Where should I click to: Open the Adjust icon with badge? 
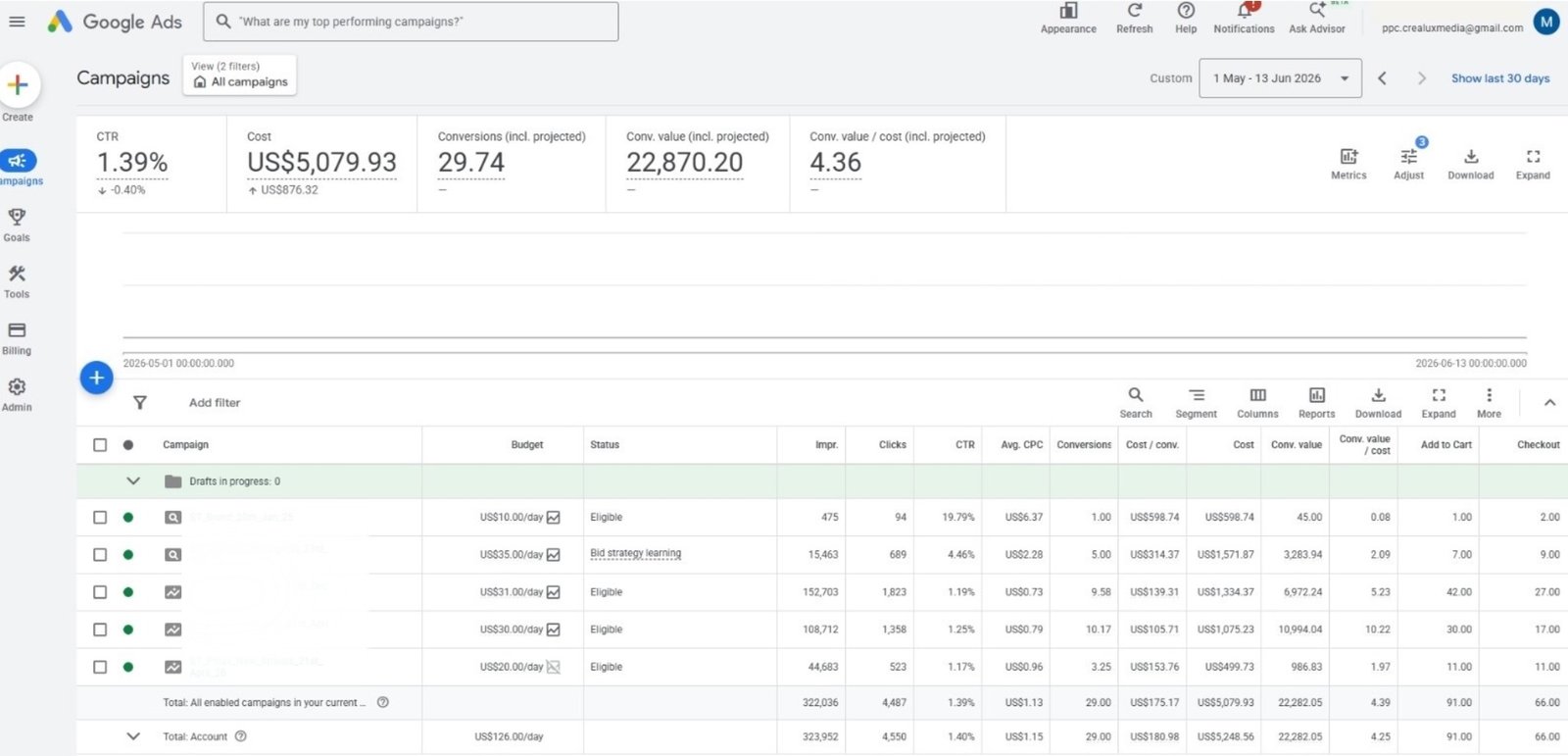click(1409, 157)
